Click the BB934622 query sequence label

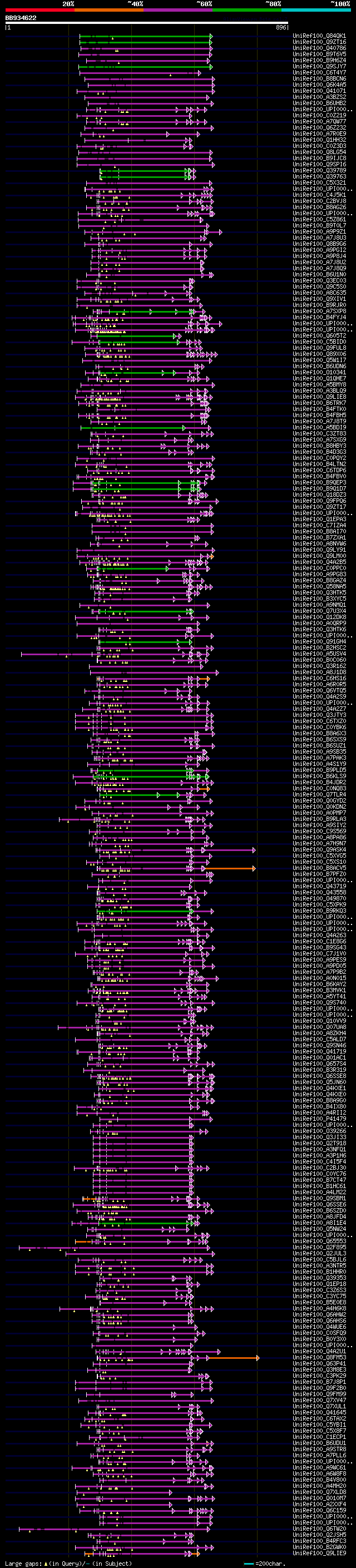[x=21, y=18]
